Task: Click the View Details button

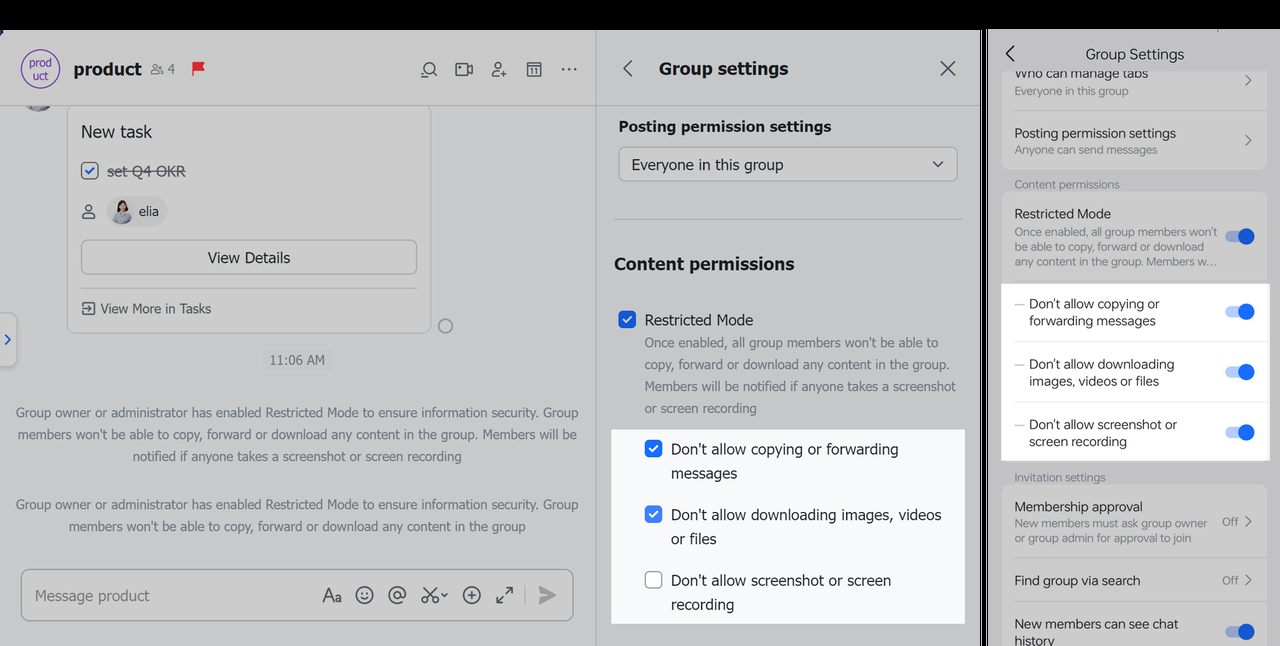Action: 248,257
